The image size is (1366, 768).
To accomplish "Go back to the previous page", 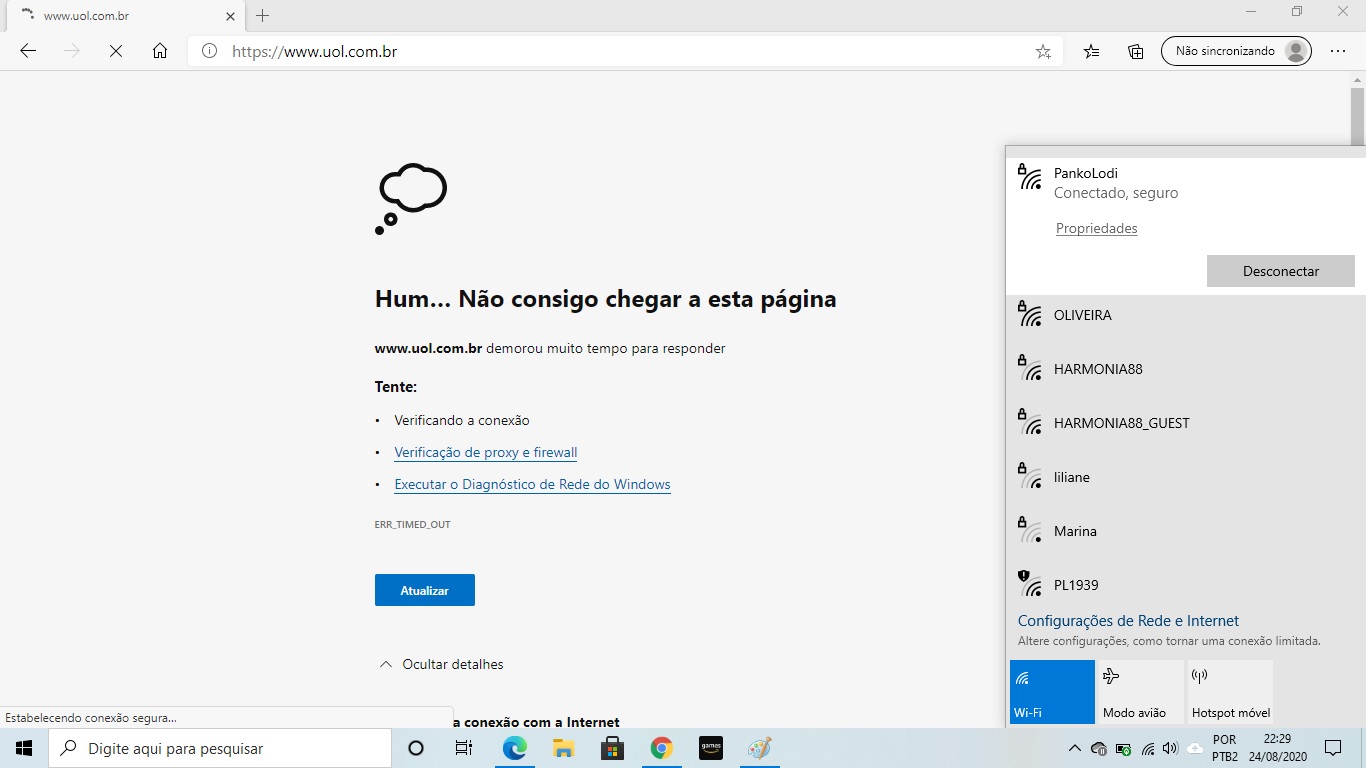I will click(28, 51).
